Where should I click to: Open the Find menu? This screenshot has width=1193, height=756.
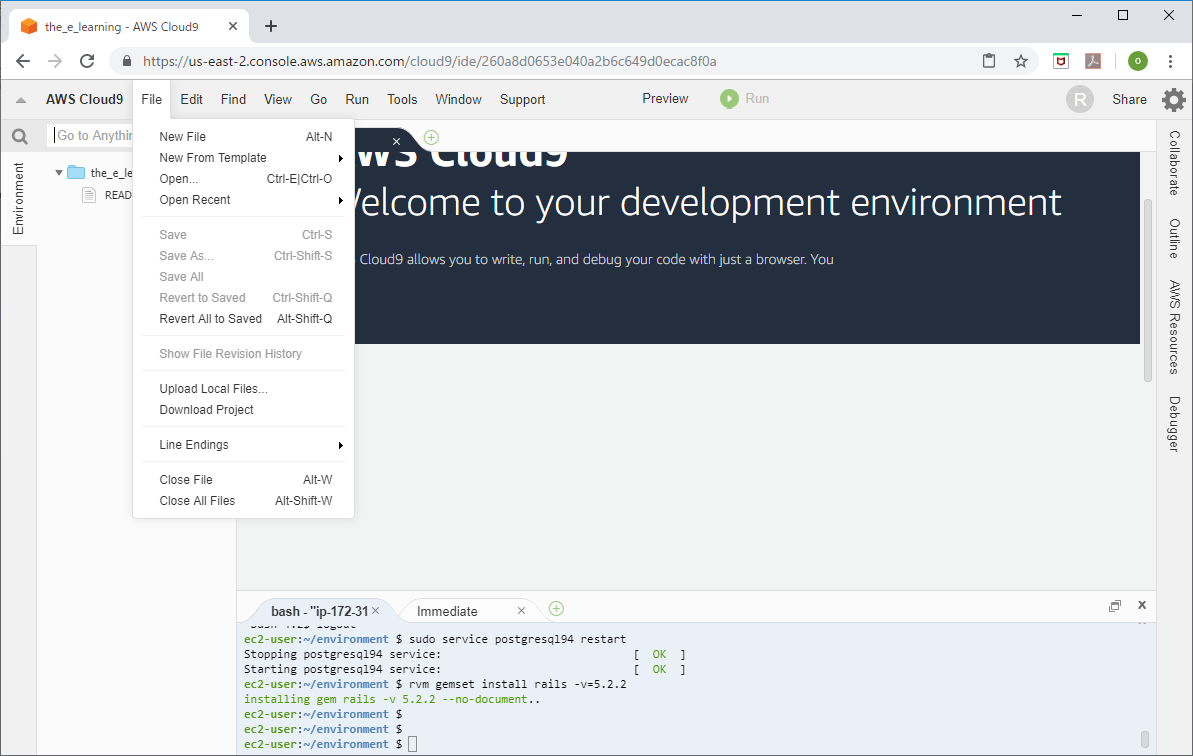pyautogui.click(x=233, y=100)
